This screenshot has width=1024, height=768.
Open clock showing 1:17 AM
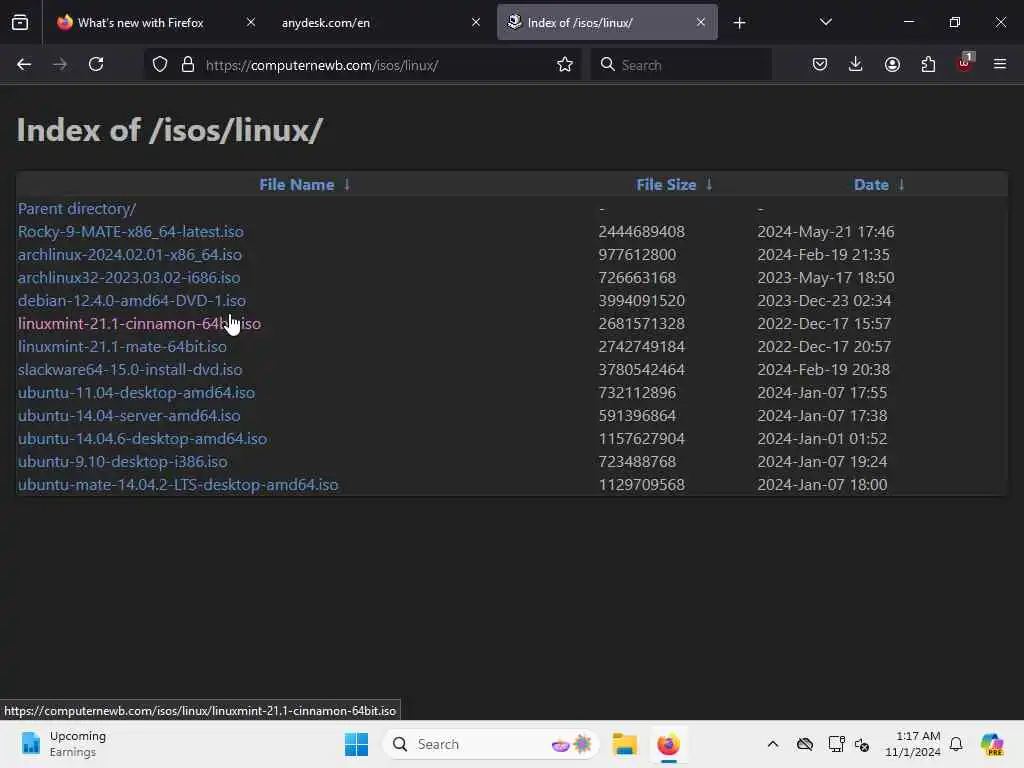coord(913,744)
